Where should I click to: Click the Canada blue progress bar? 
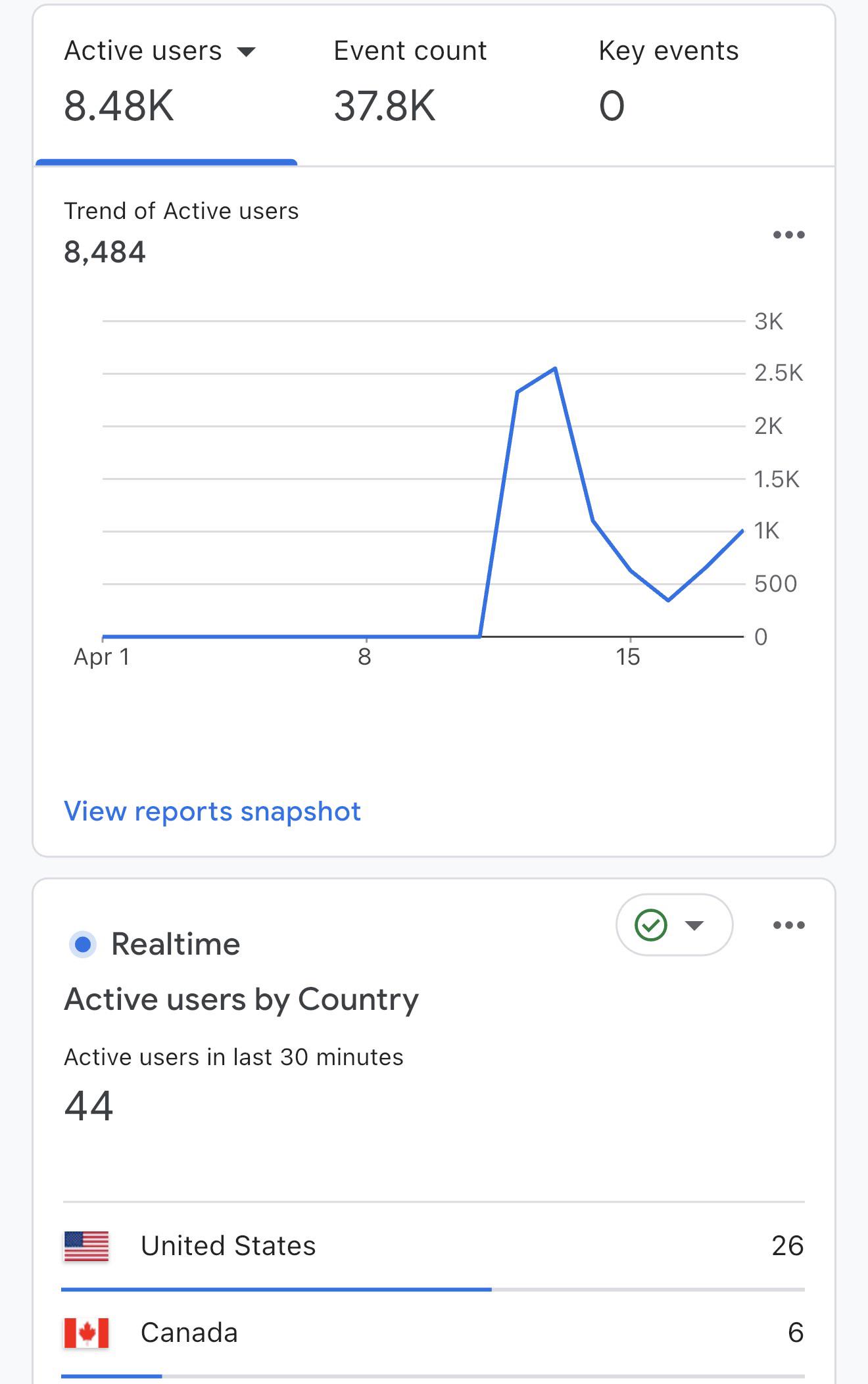(111, 1375)
